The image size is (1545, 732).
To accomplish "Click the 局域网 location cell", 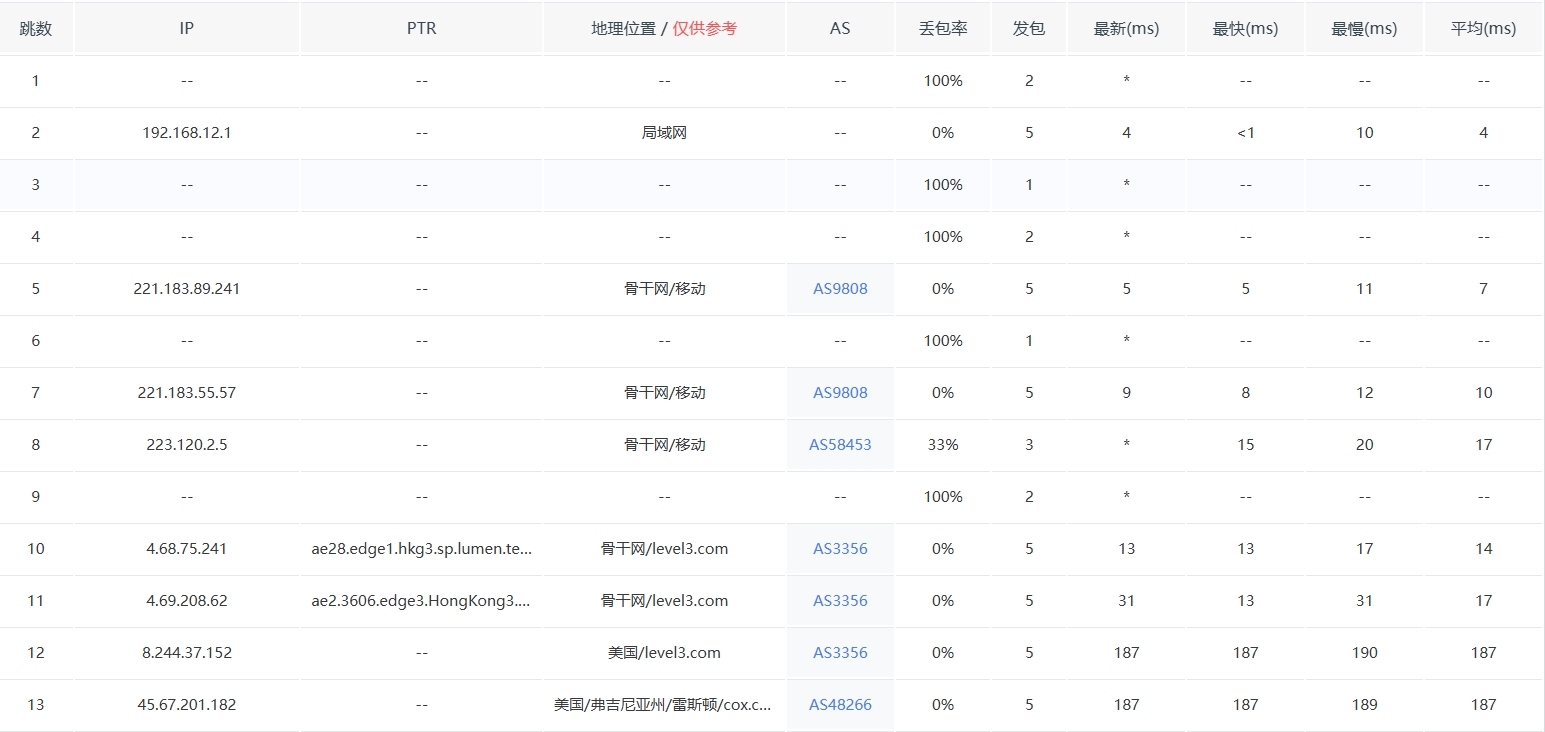I will [x=665, y=133].
